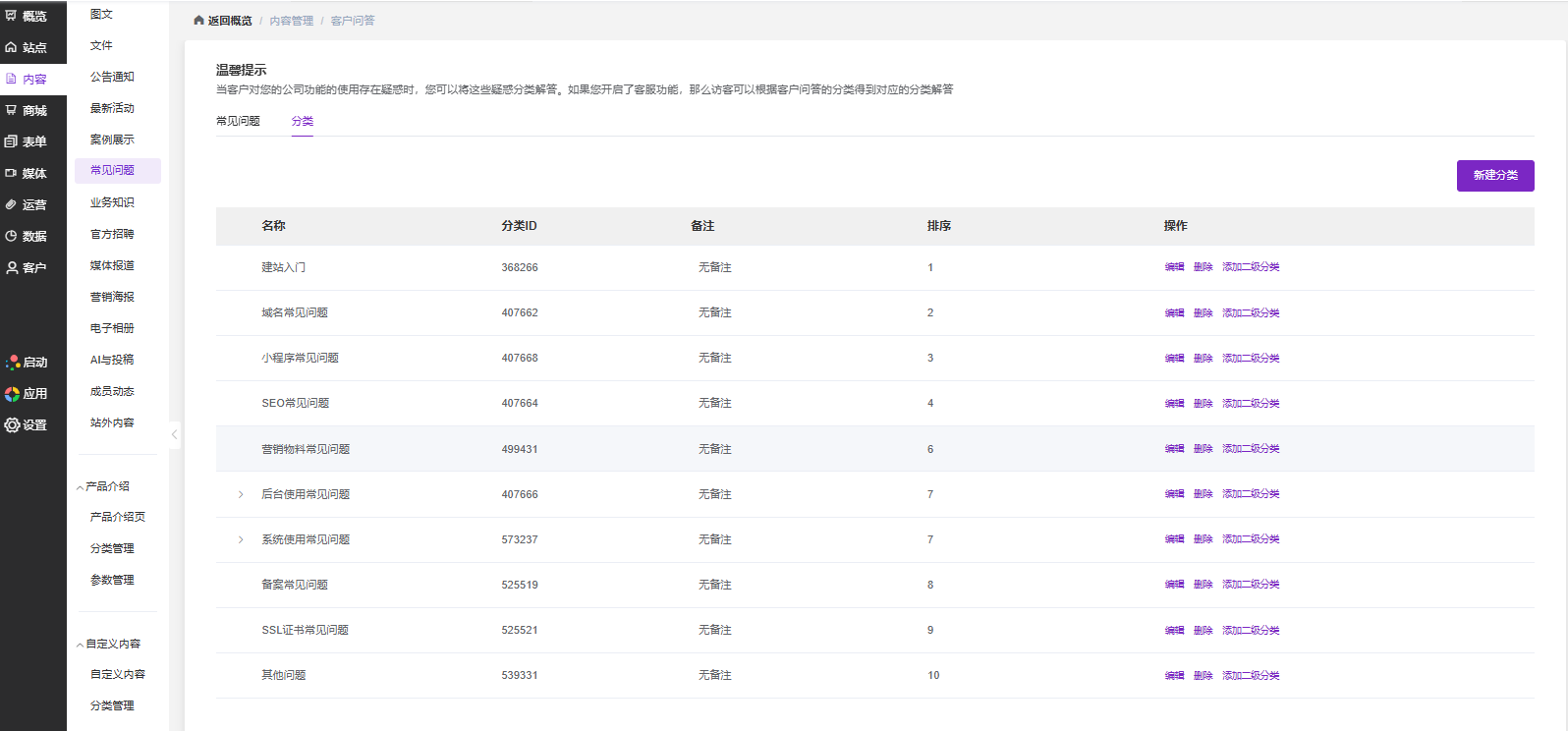The width and height of the screenshot is (1568, 731).
Task: Select the 分类 tab
Action: pos(303,121)
